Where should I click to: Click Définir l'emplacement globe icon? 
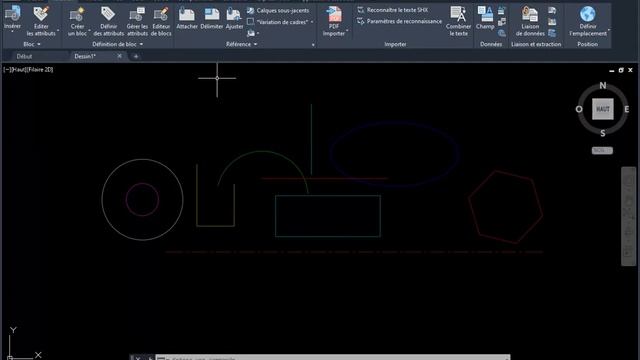point(587,14)
